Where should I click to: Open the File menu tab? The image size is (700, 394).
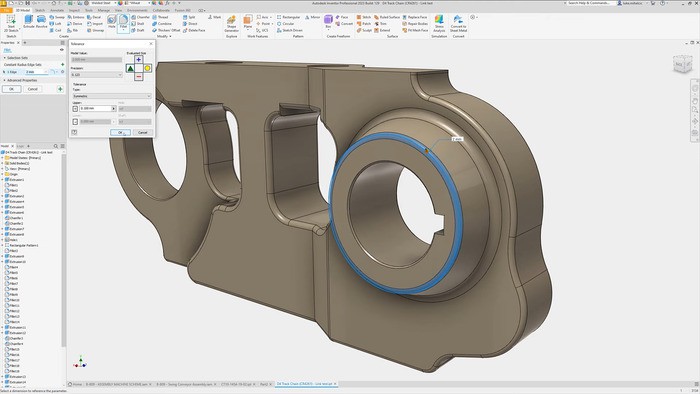[6, 10]
